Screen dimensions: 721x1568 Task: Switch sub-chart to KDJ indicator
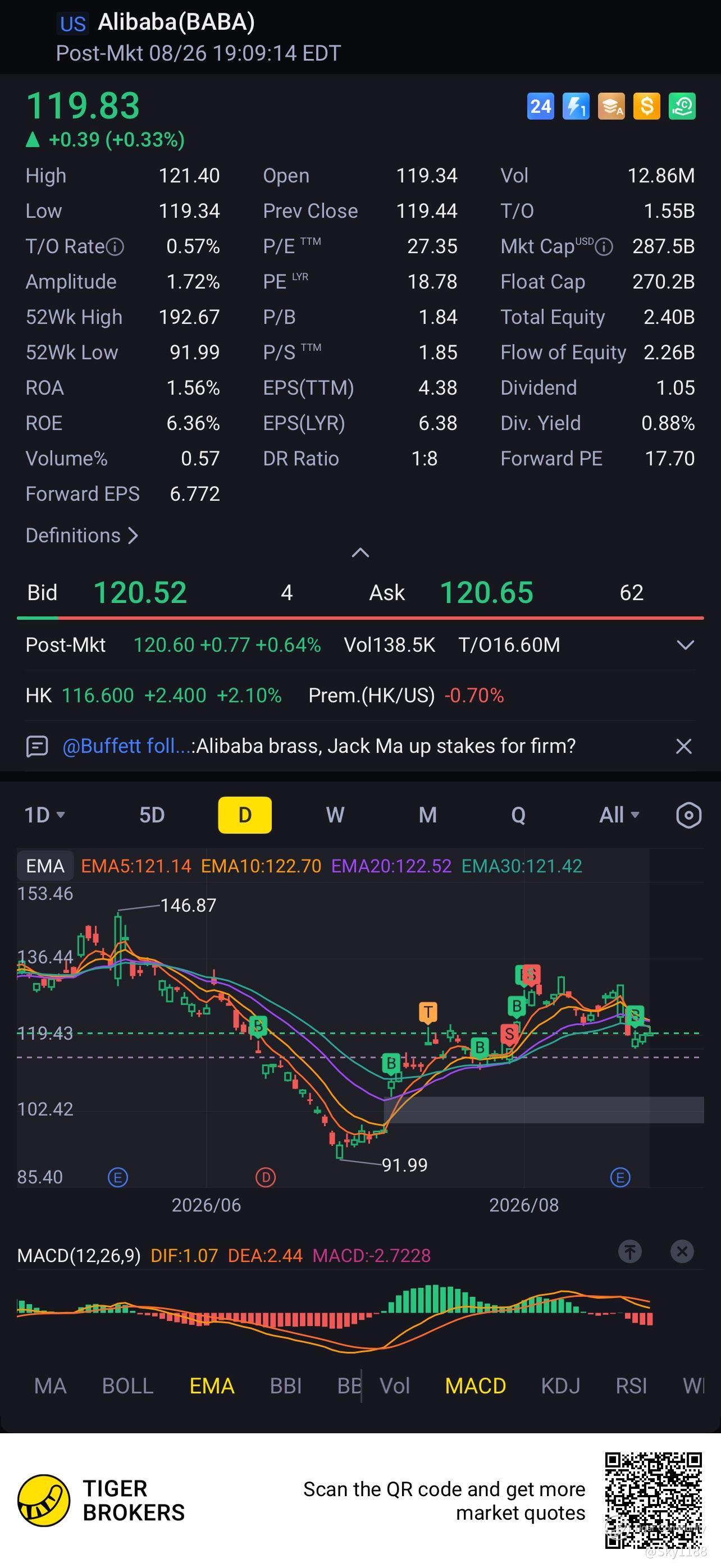560,1386
